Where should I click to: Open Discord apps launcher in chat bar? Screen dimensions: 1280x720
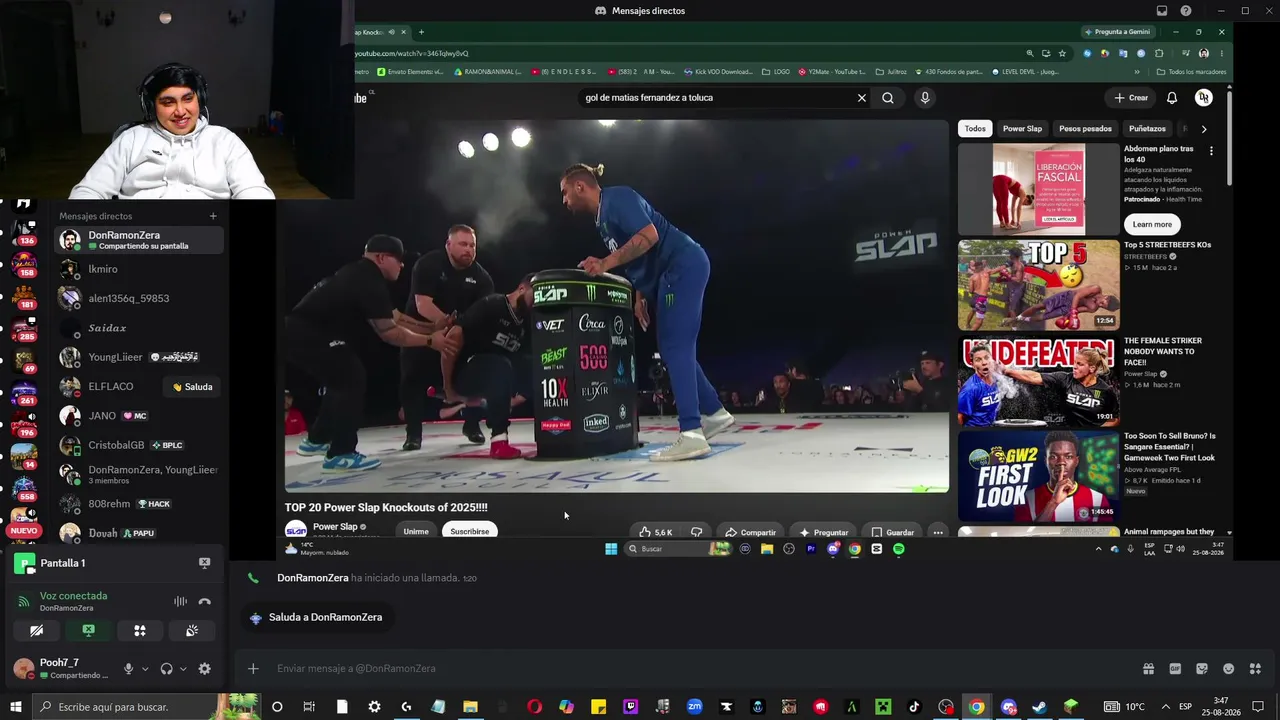[x=1256, y=669]
